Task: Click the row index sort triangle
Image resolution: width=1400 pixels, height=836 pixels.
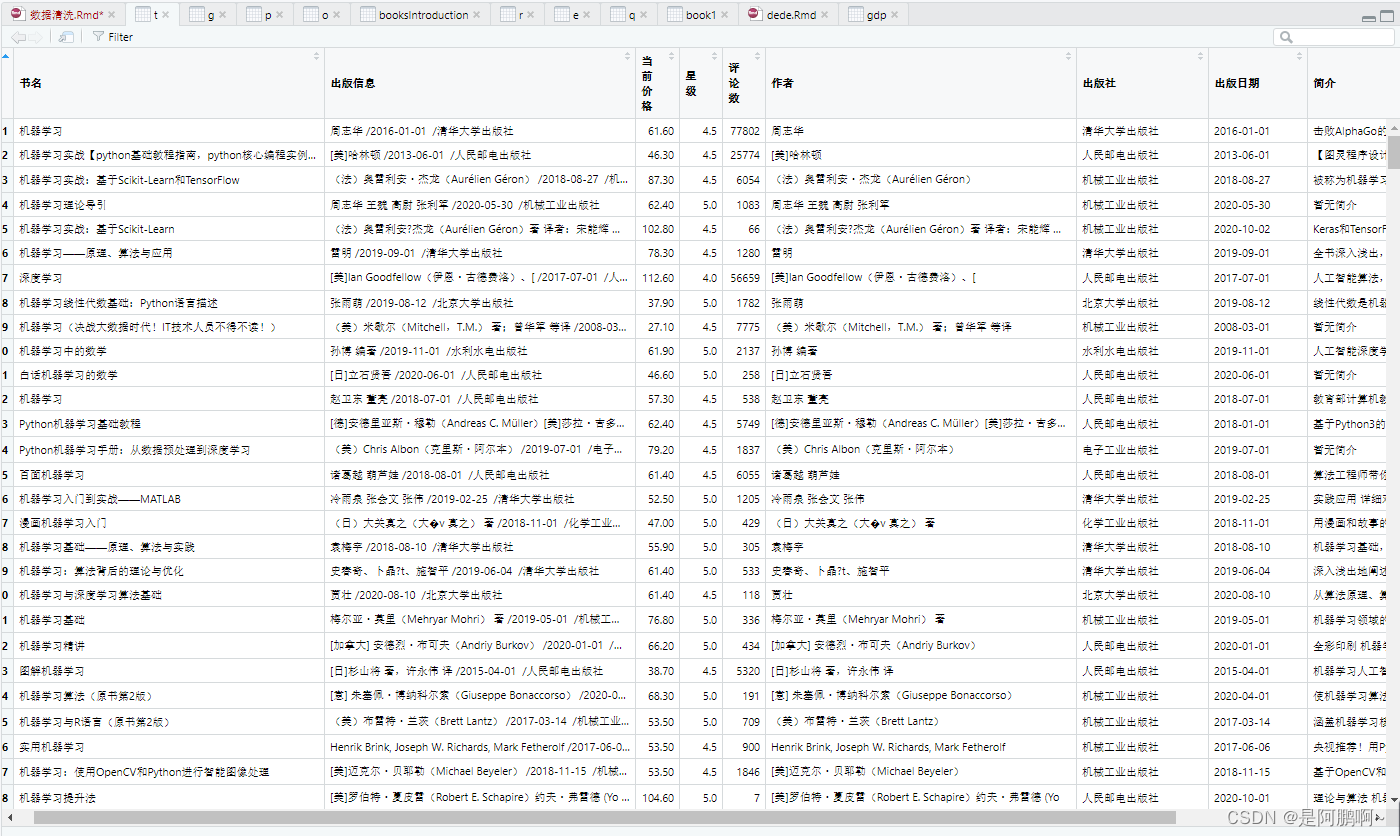Action: (6, 56)
